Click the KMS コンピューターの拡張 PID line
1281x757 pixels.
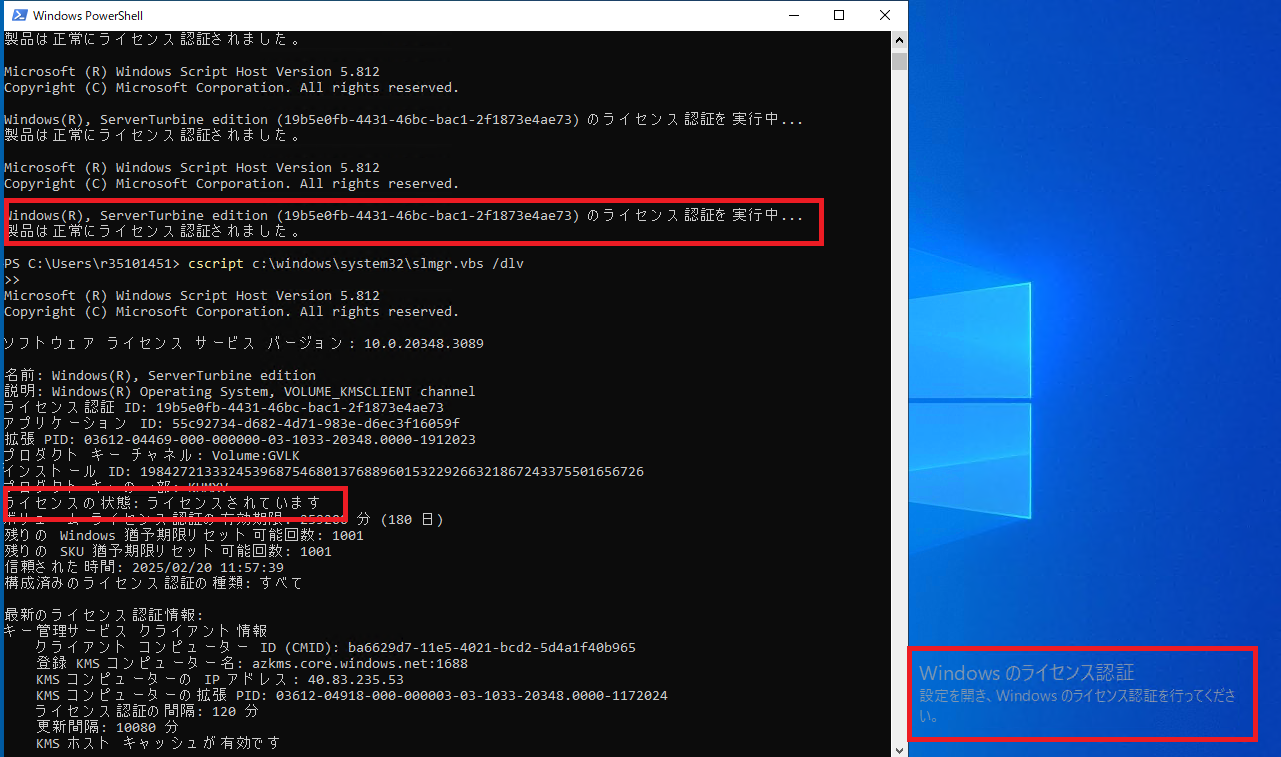point(352,696)
